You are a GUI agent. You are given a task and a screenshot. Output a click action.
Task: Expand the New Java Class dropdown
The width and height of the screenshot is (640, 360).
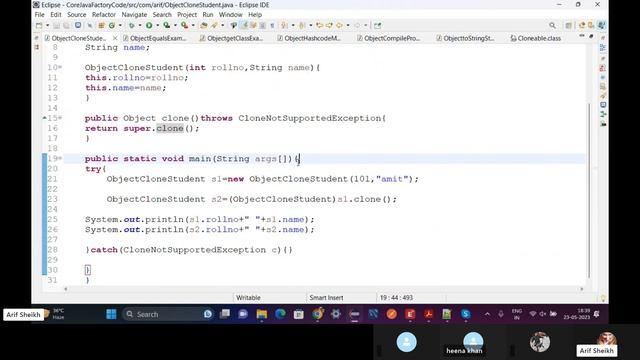pyautogui.click(x=120, y=25)
